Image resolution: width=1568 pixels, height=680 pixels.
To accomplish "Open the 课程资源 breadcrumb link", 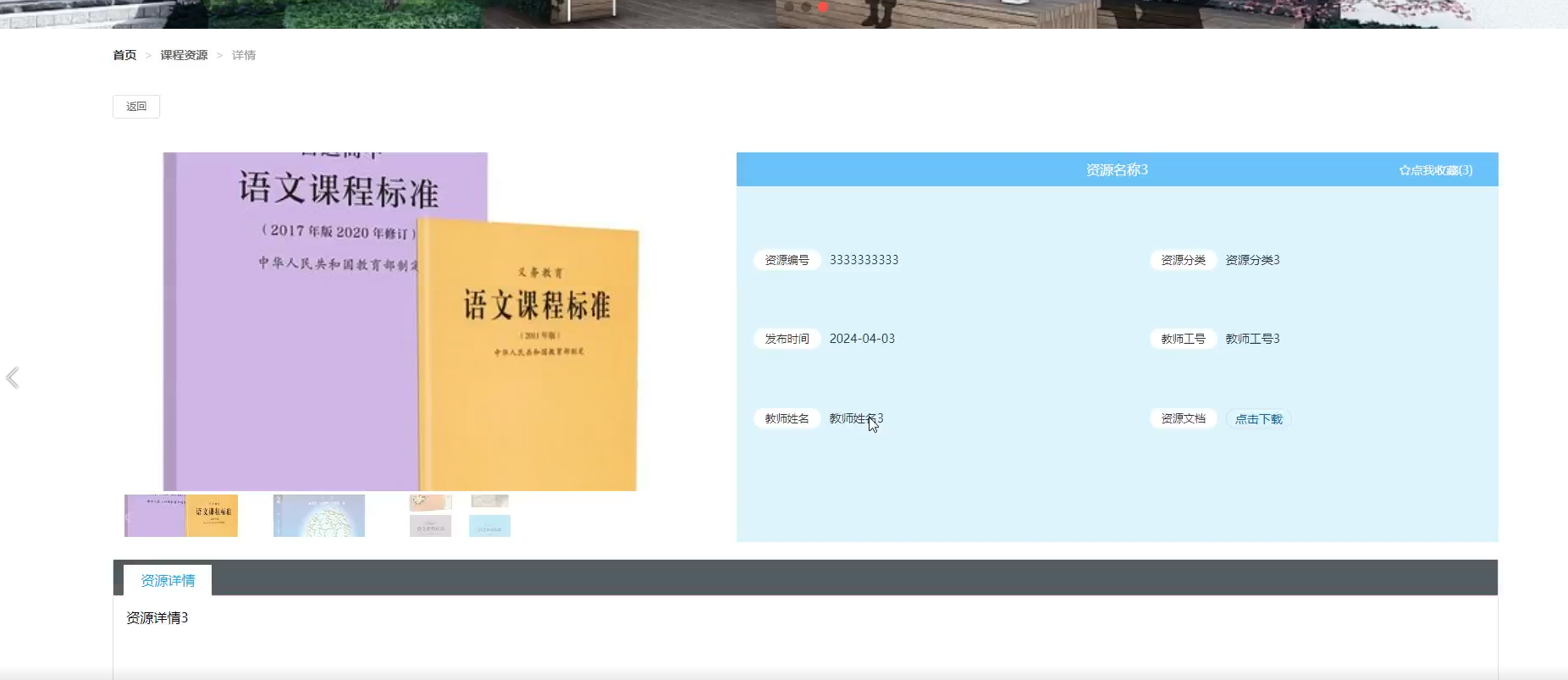I will pyautogui.click(x=184, y=55).
